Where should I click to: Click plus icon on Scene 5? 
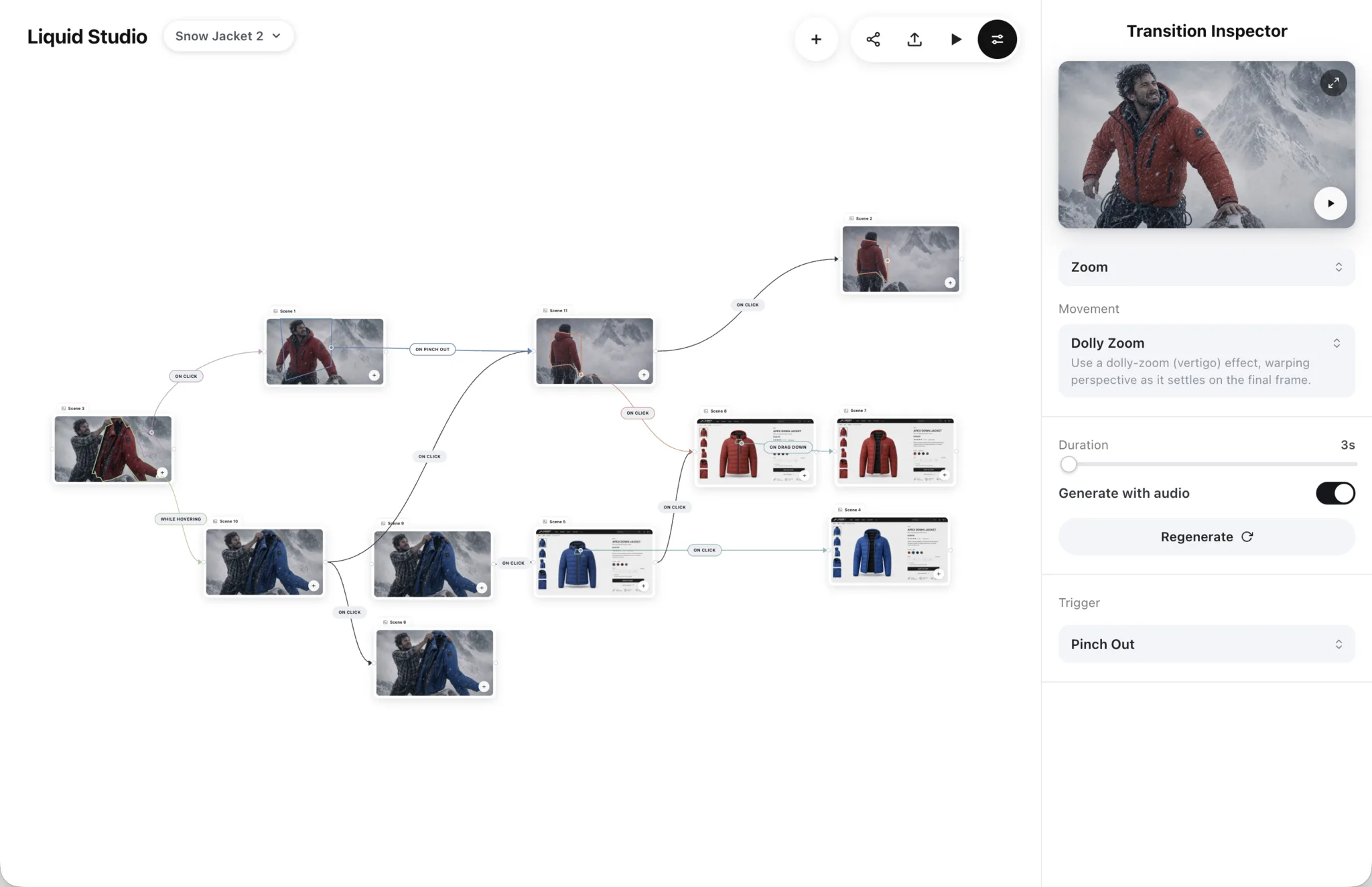[x=643, y=586]
